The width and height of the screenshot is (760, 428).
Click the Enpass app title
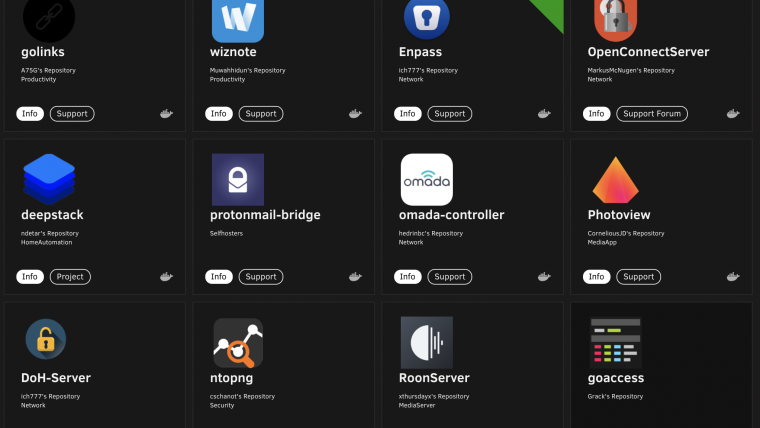(420, 52)
